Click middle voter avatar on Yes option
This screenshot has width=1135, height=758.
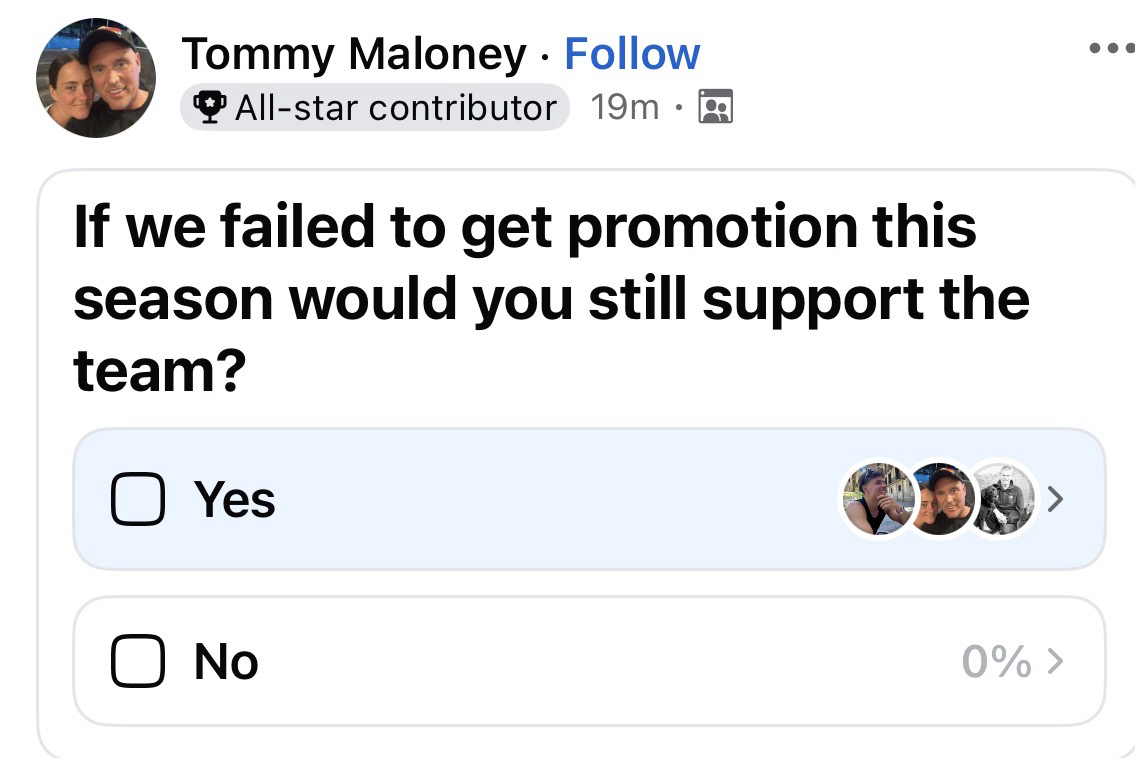[x=941, y=499]
